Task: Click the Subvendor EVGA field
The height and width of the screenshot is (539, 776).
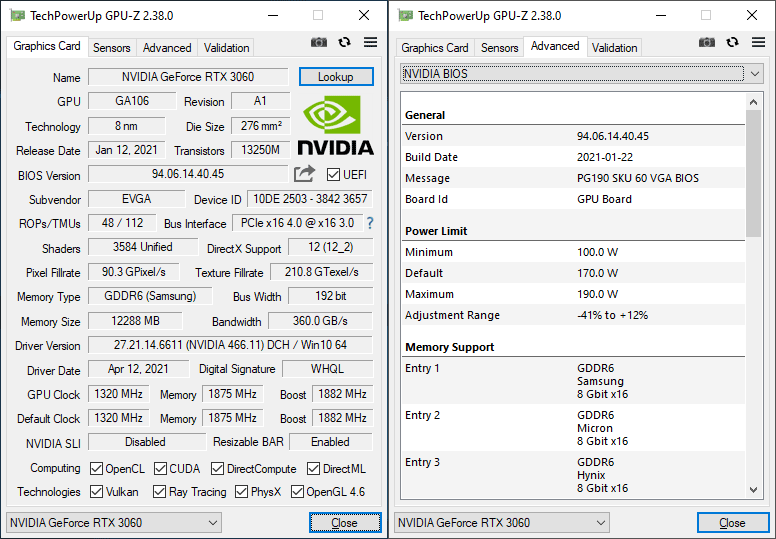Action: click(137, 199)
